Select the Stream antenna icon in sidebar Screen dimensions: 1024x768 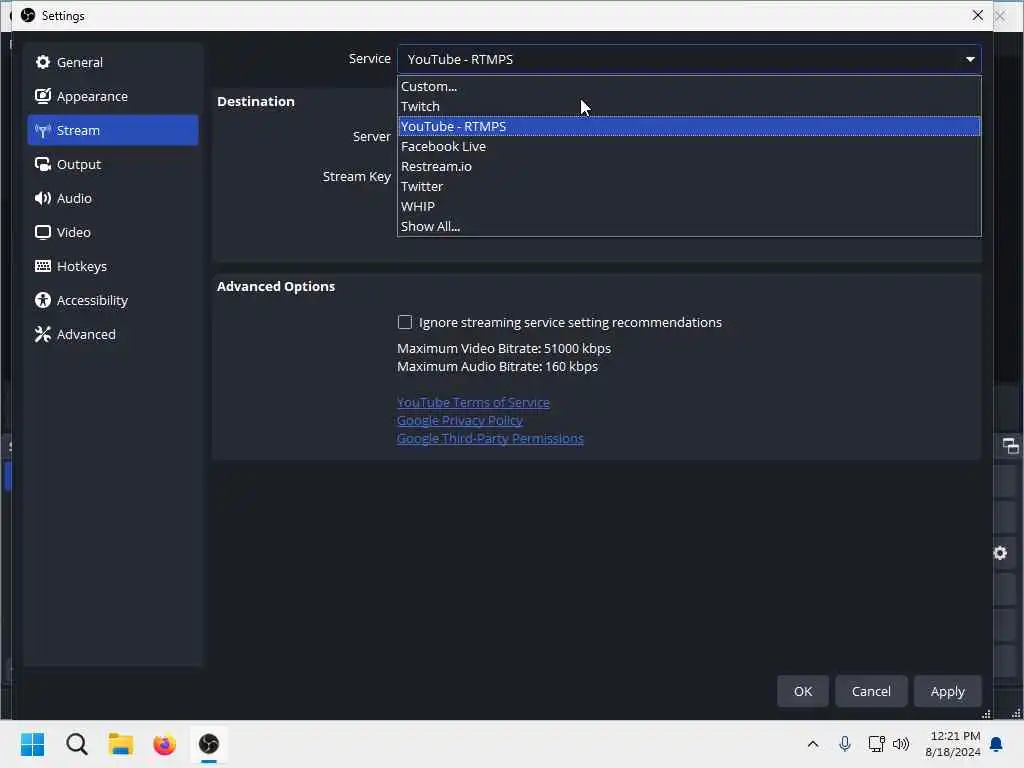coord(43,131)
